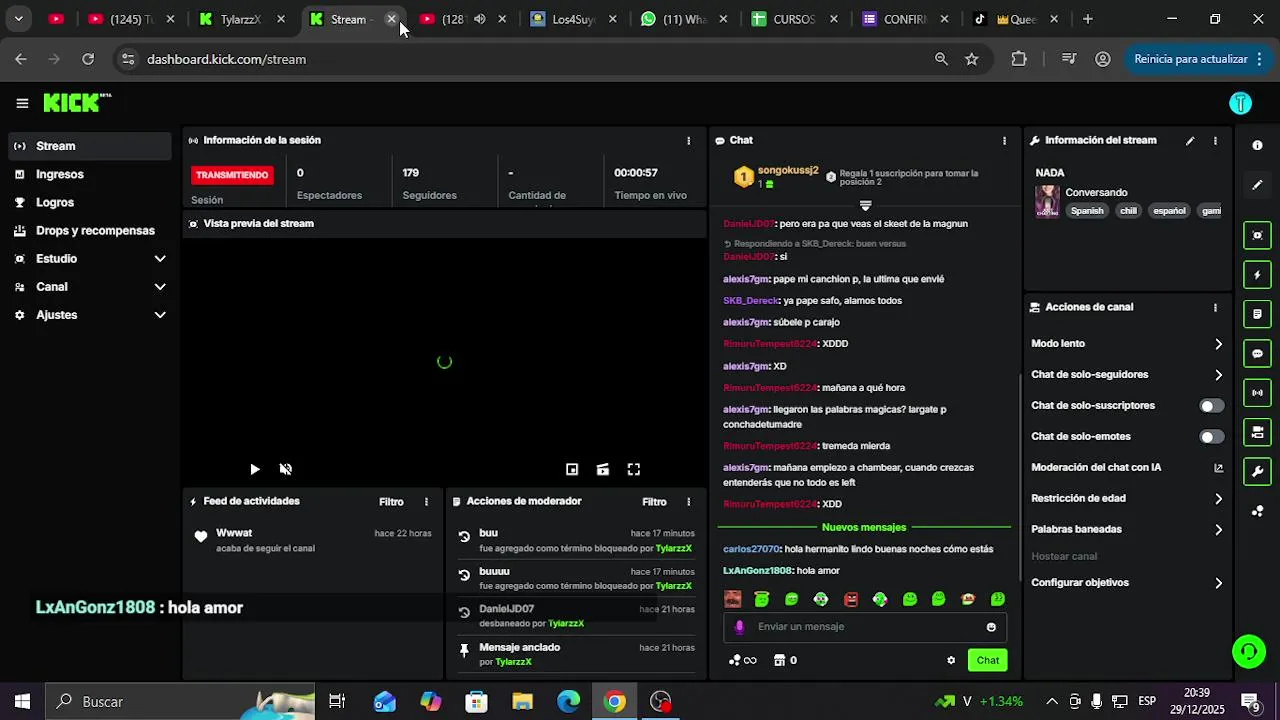Edit stream information with pencil icon

pos(1190,141)
